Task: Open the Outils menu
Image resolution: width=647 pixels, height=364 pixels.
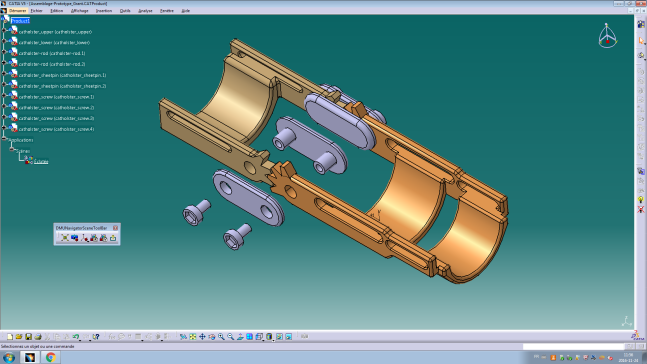Action: tap(125, 11)
